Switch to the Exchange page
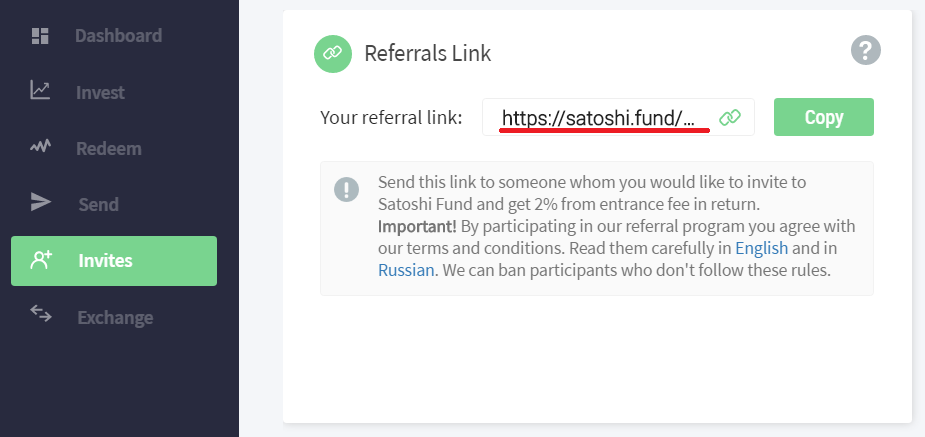The height and width of the screenshot is (437, 925). (115, 318)
